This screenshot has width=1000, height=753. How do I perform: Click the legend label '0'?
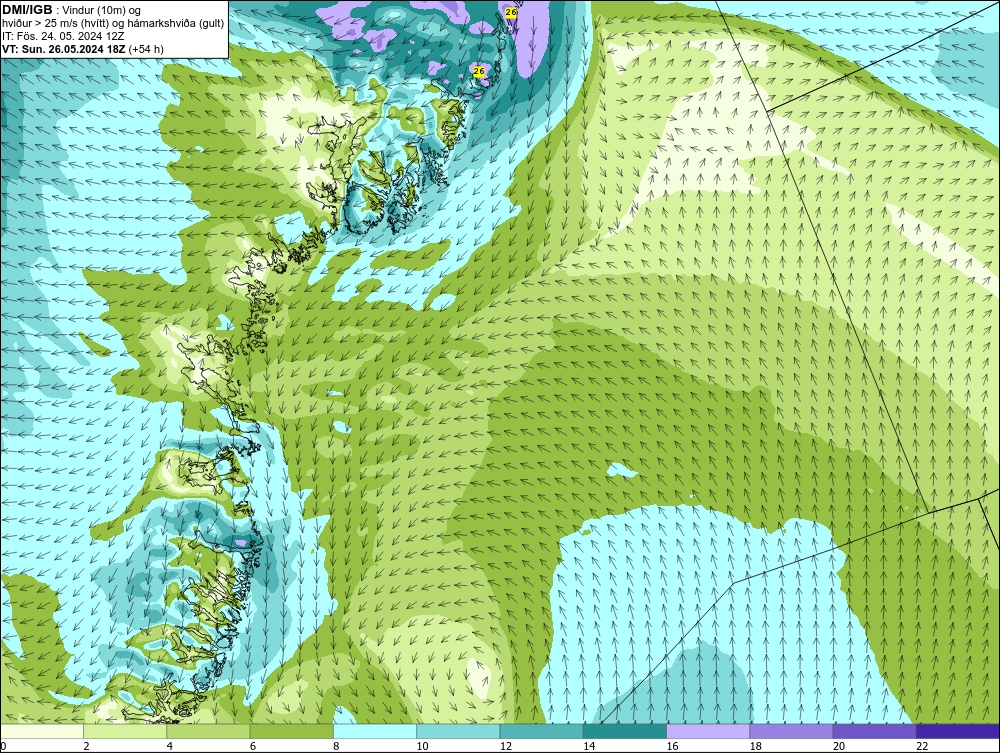click(3, 747)
